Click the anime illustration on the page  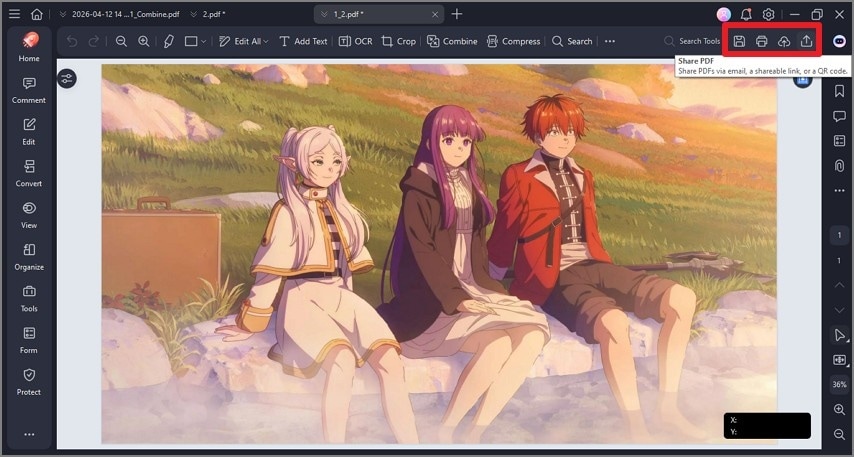439,254
